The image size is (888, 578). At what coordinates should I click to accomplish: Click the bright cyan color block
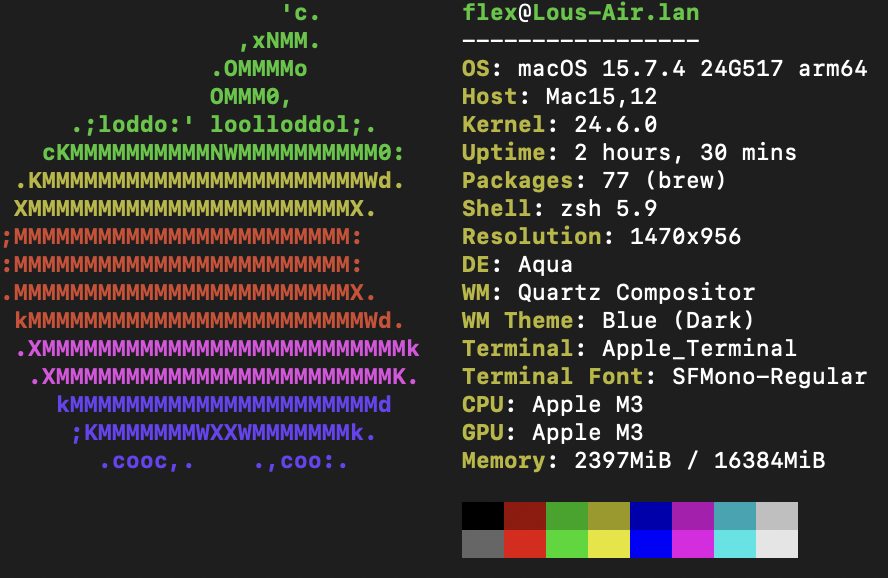click(735, 544)
